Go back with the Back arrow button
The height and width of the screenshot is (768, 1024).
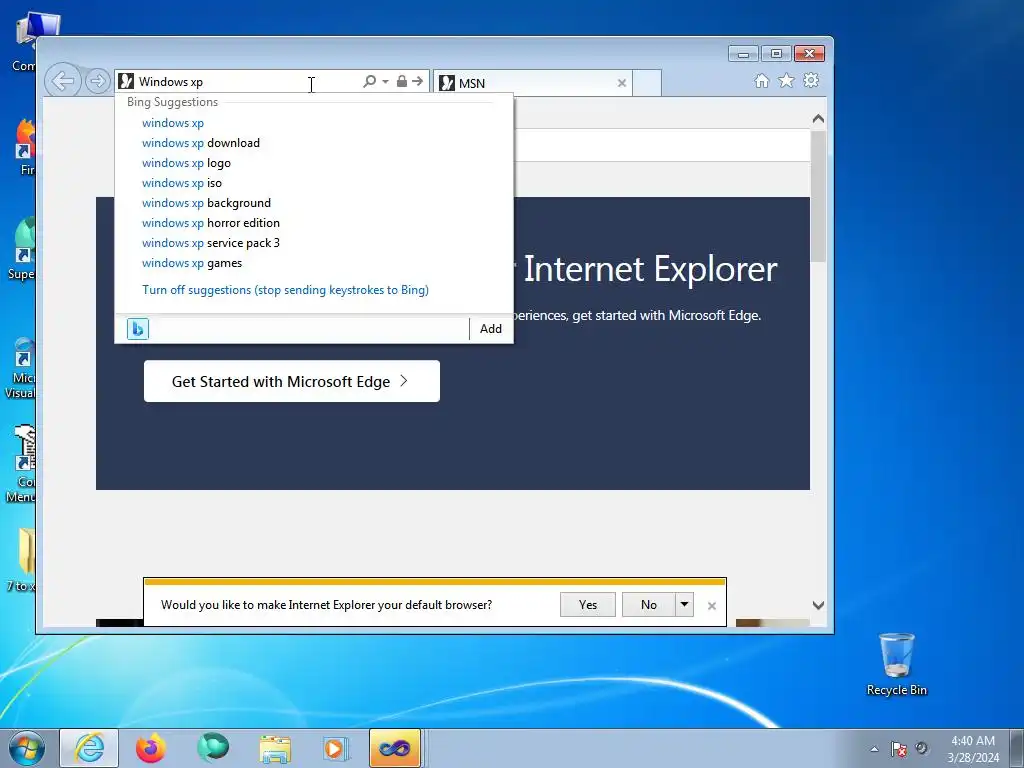tap(63, 81)
